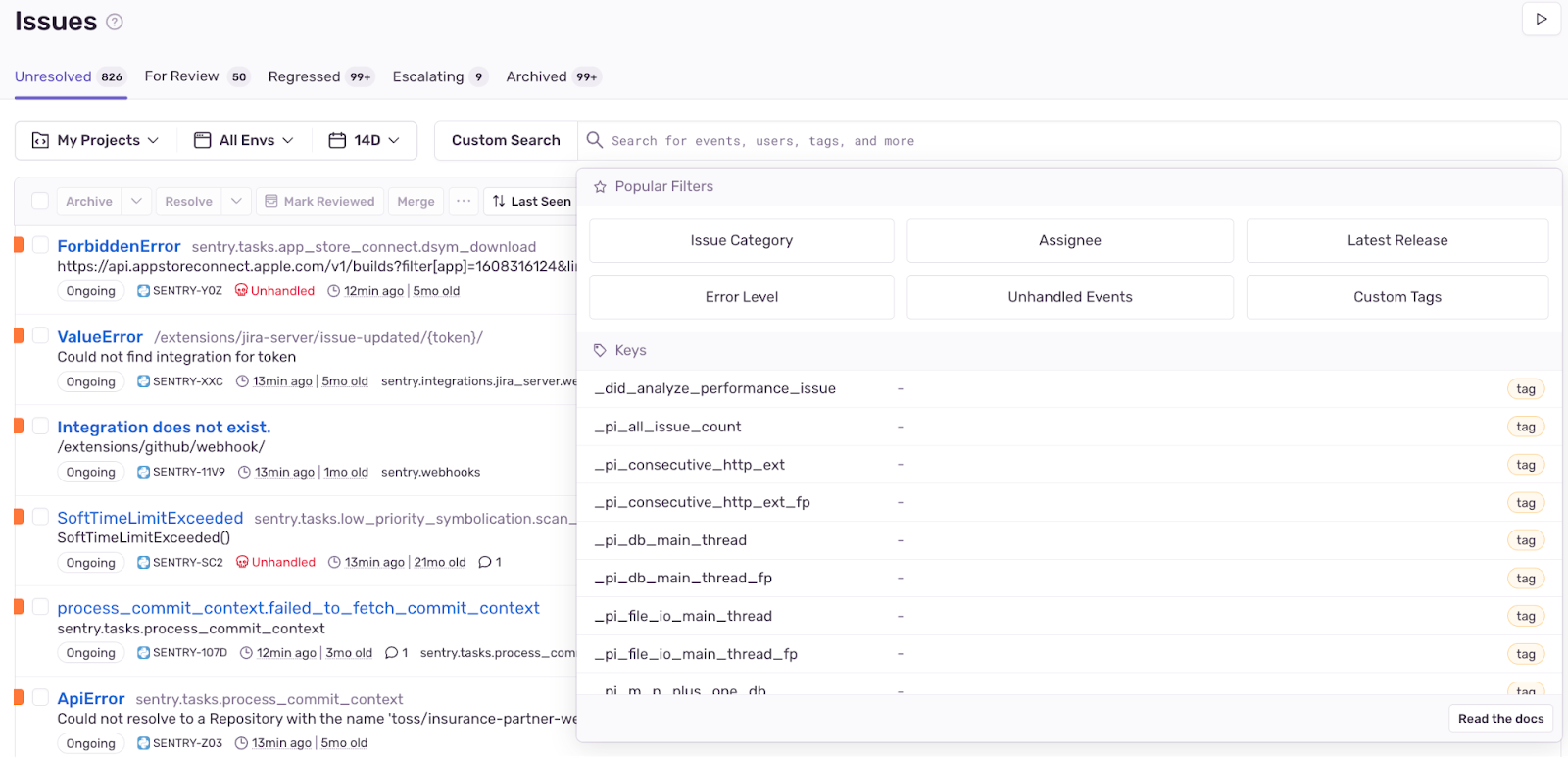
Task: Open the Escalating tab
Action: coord(440,76)
